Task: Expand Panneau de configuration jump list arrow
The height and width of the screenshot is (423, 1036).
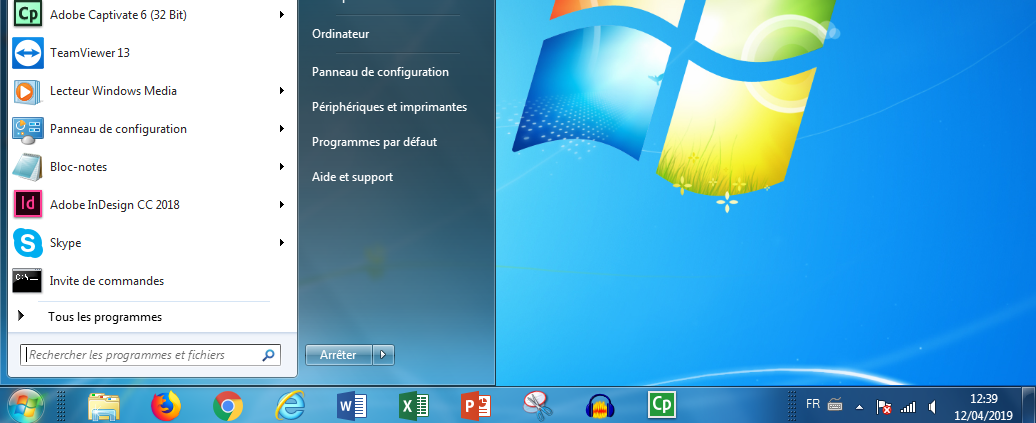Action: click(282, 129)
